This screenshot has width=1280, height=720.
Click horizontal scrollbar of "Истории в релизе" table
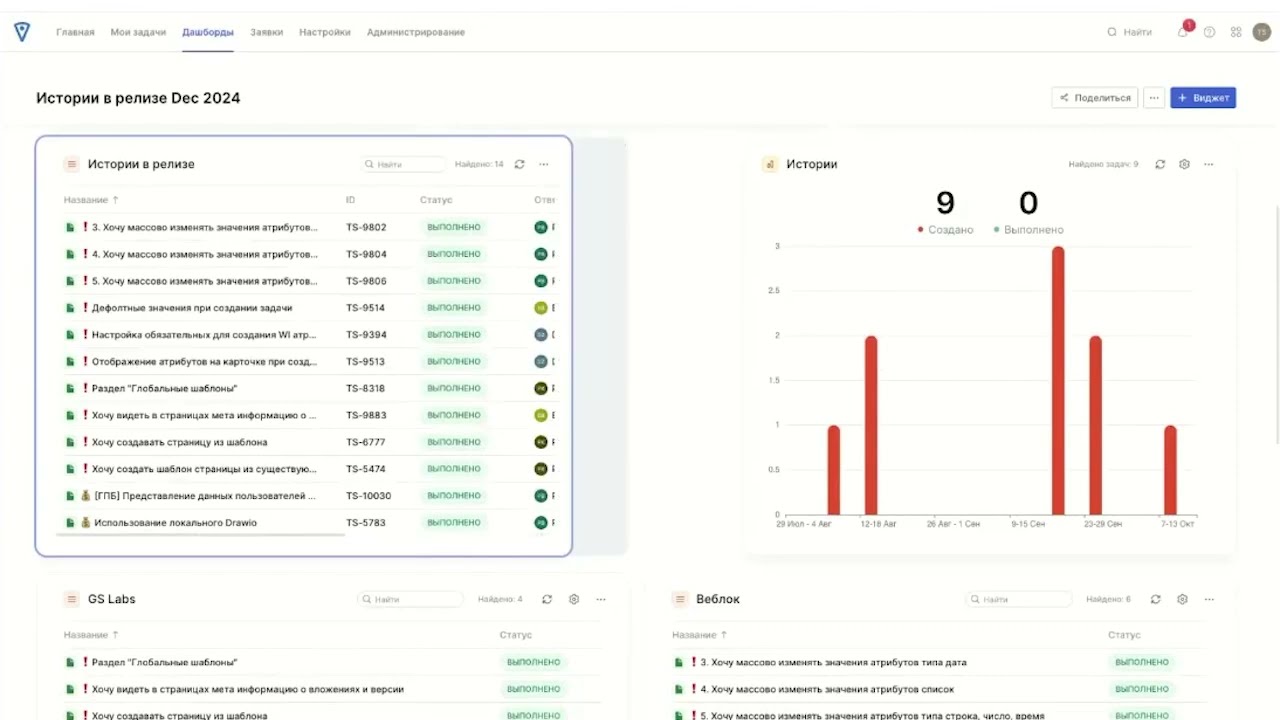click(200, 535)
